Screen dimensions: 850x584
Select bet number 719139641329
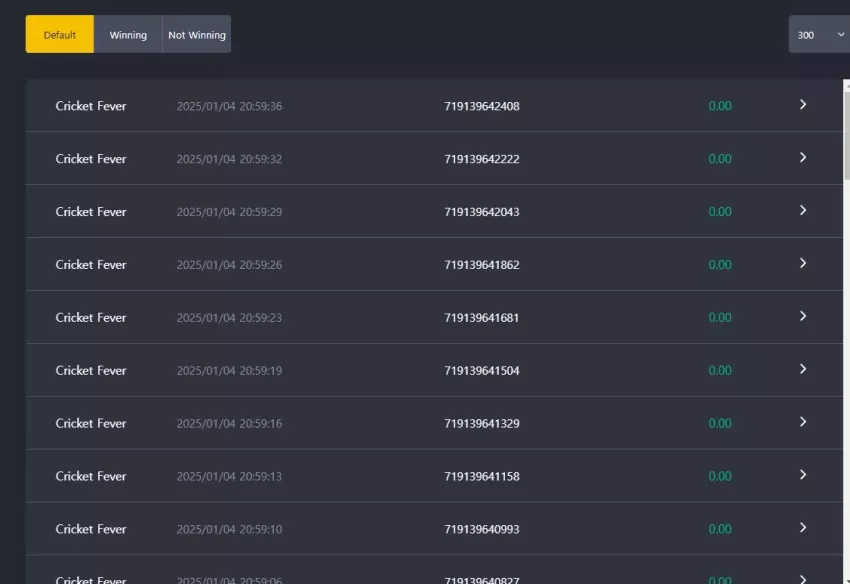click(x=481, y=423)
